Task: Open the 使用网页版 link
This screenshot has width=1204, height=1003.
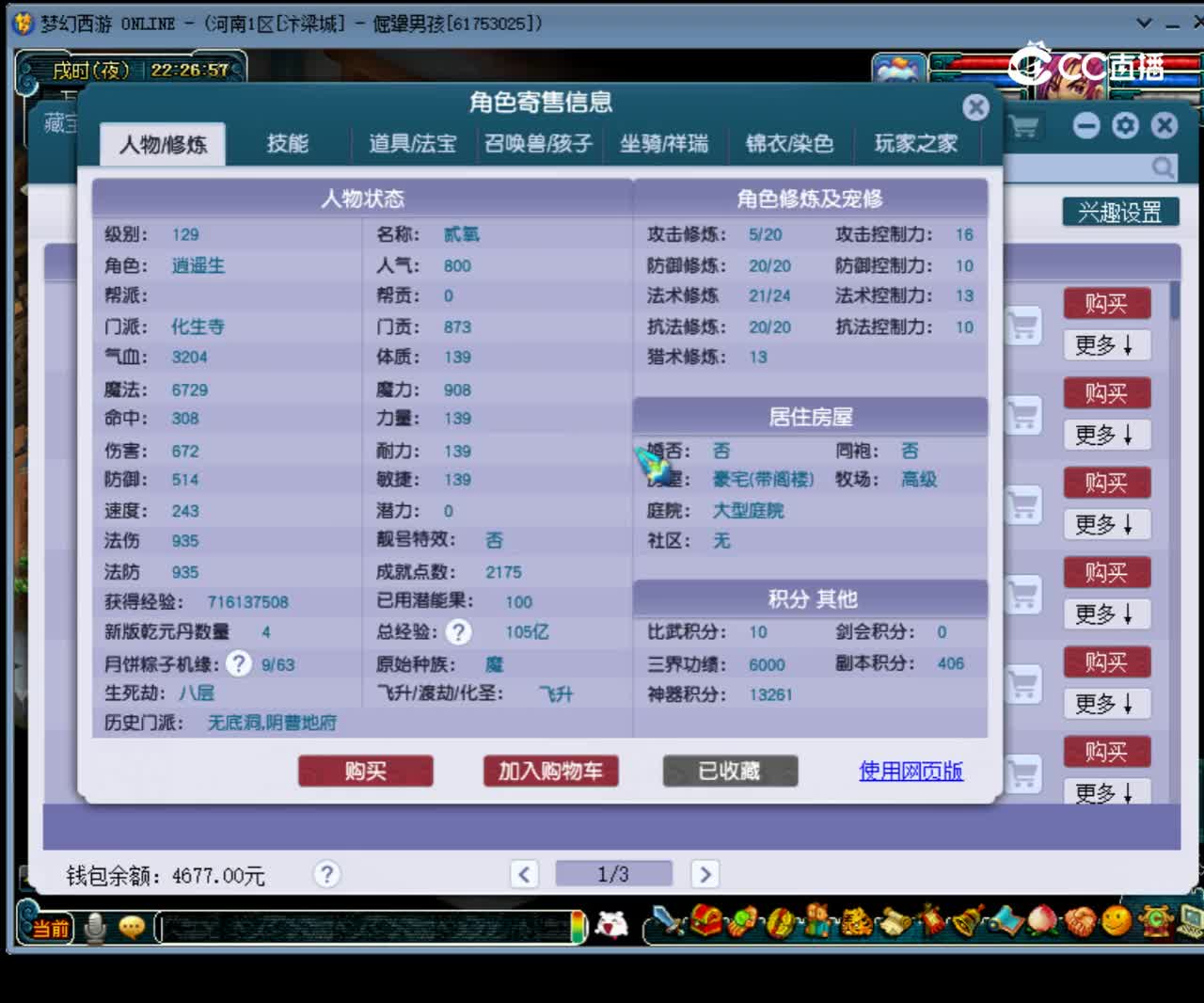Action: pyautogui.click(x=911, y=772)
